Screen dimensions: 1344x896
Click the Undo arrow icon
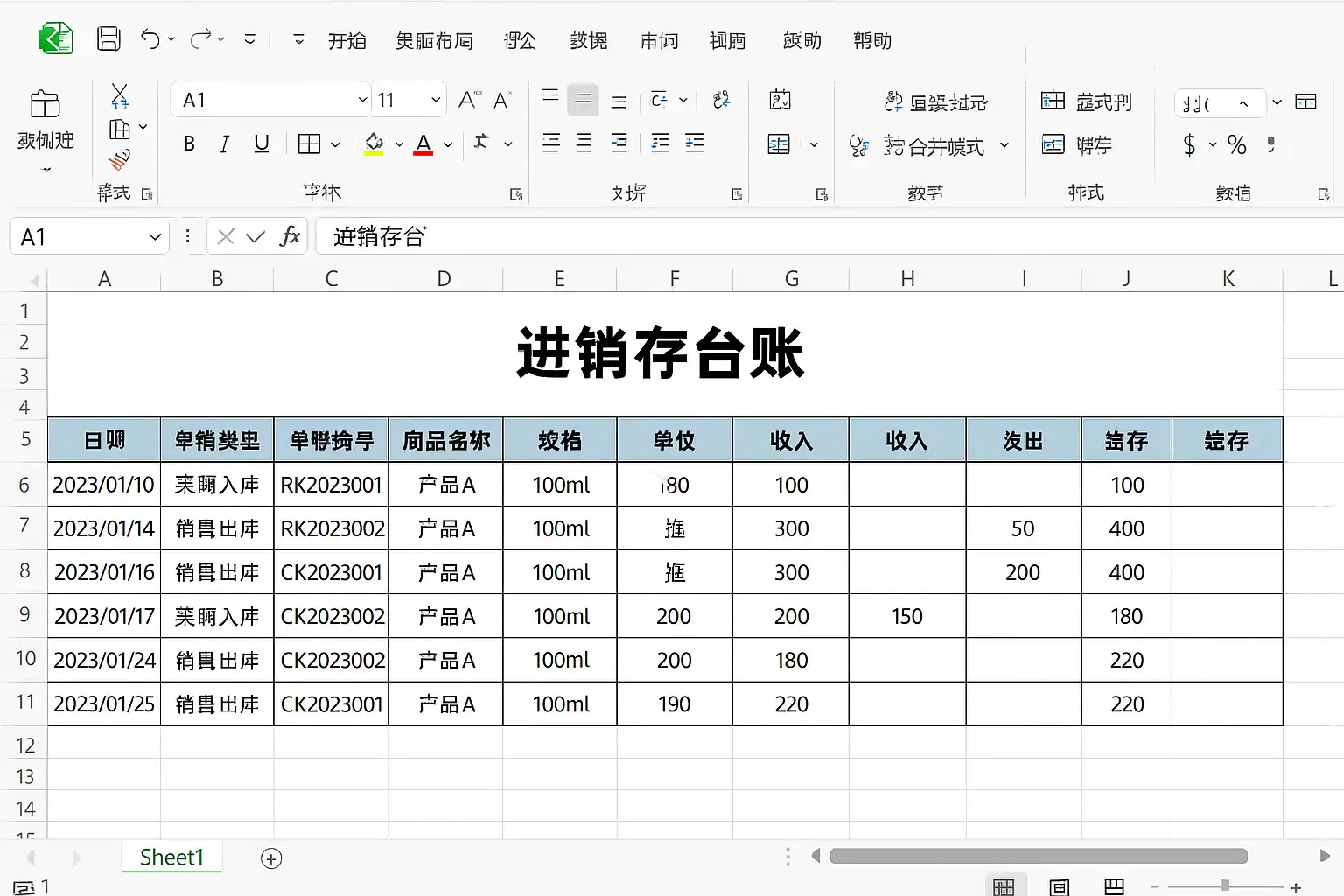150,39
